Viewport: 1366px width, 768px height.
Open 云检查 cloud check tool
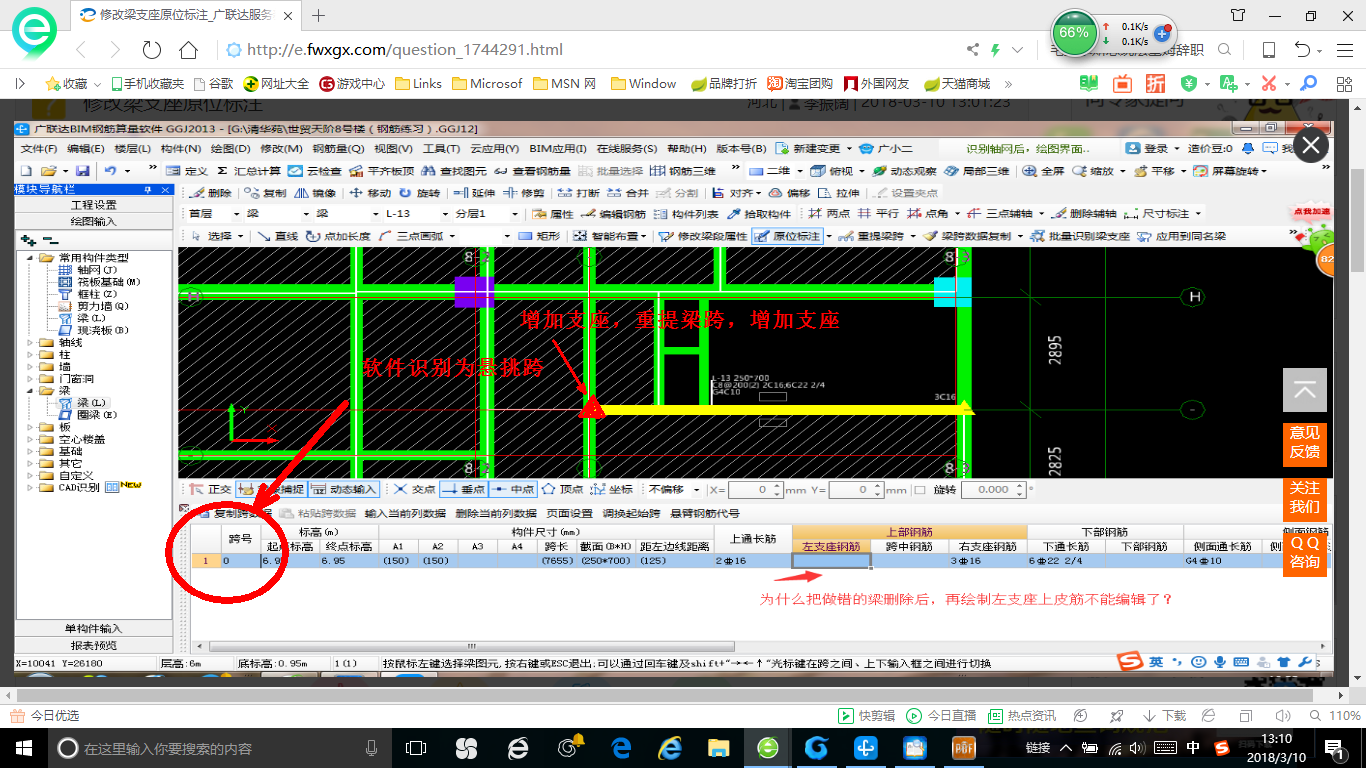click(x=314, y=171)
